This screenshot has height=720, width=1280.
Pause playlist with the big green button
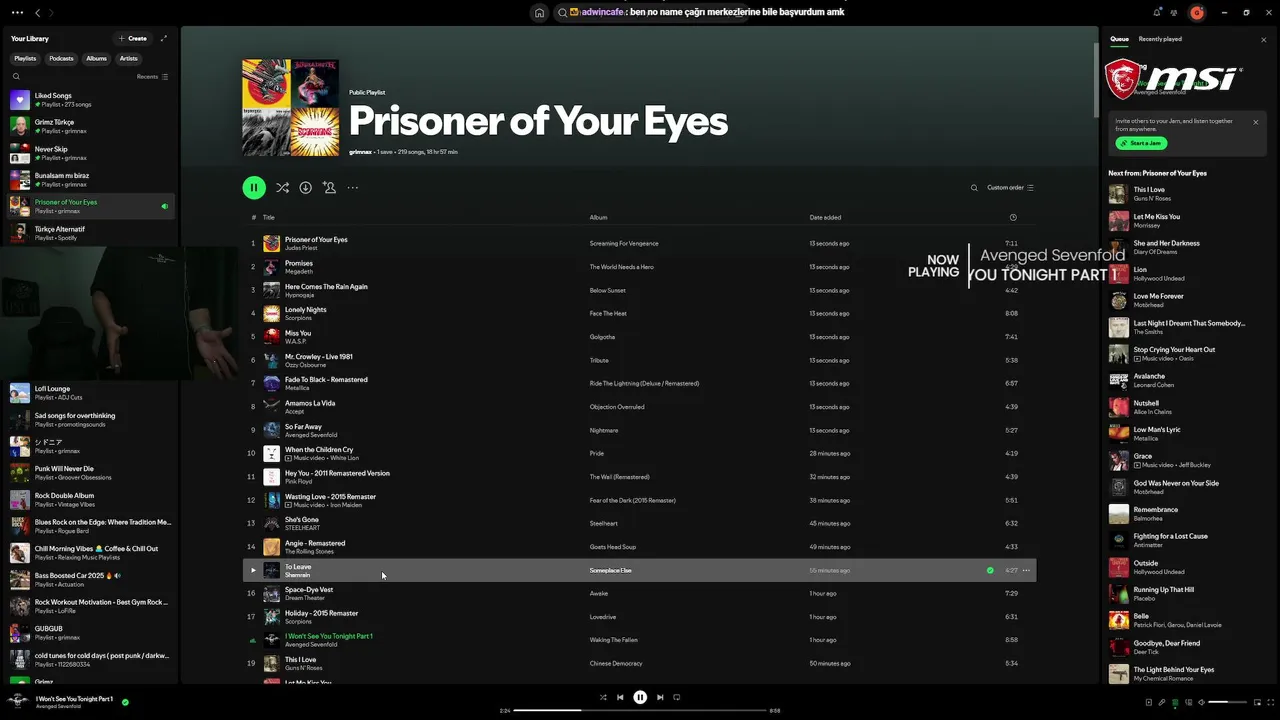pos(254,187)
